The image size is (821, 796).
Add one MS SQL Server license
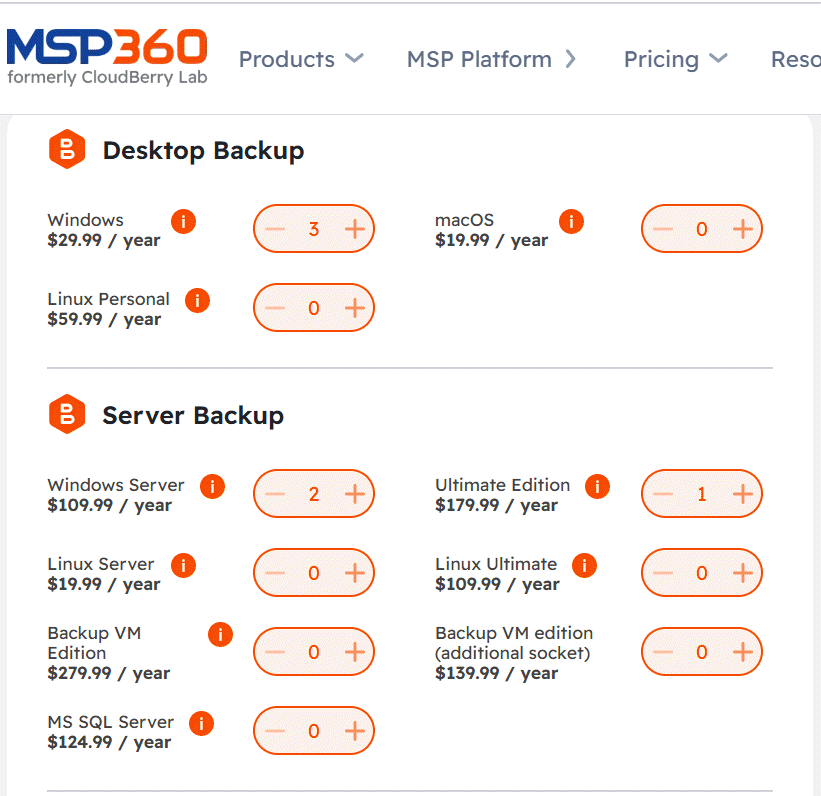click(x=354, y=731)
